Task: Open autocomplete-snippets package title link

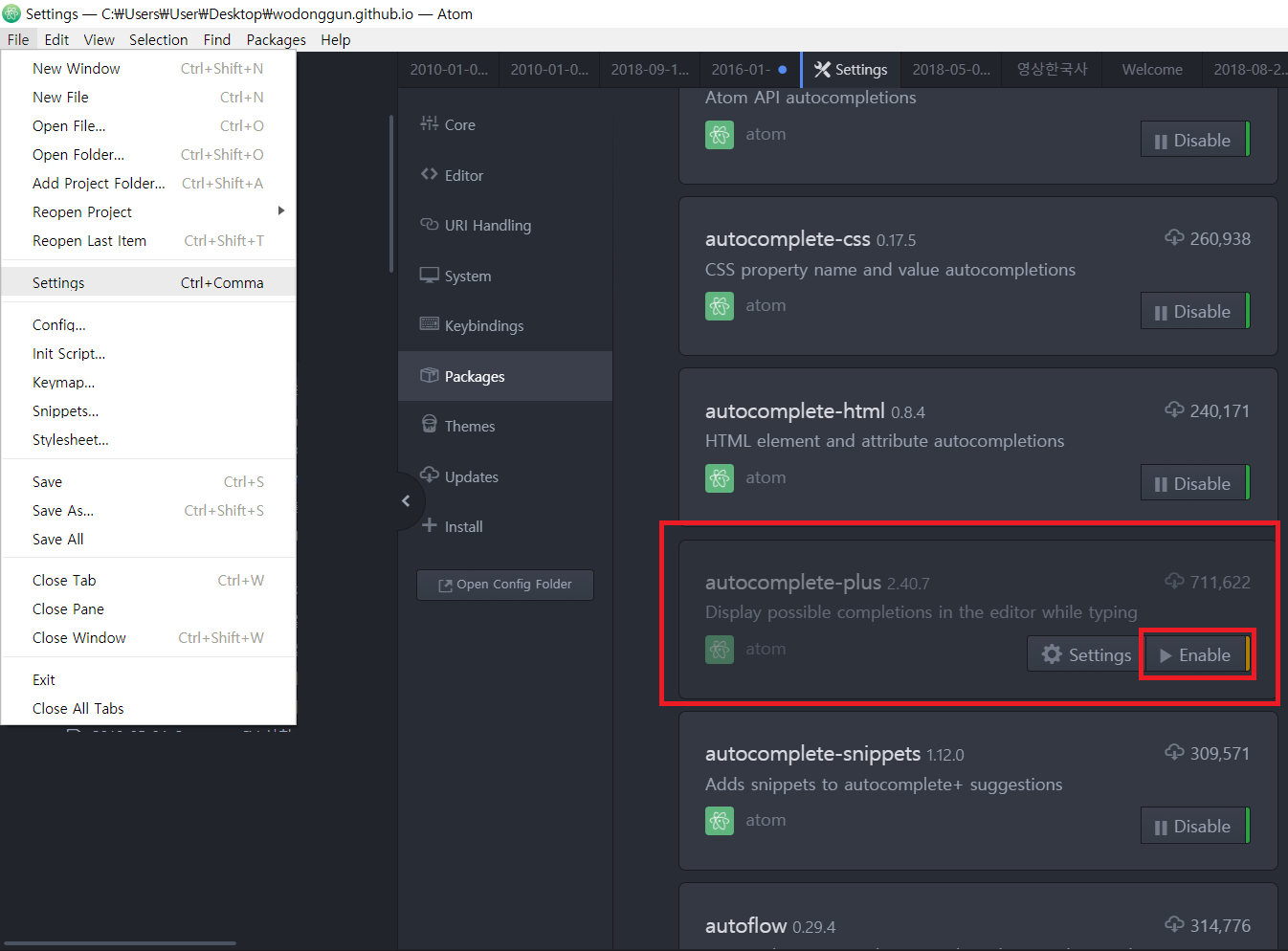Action: point(812,754)
